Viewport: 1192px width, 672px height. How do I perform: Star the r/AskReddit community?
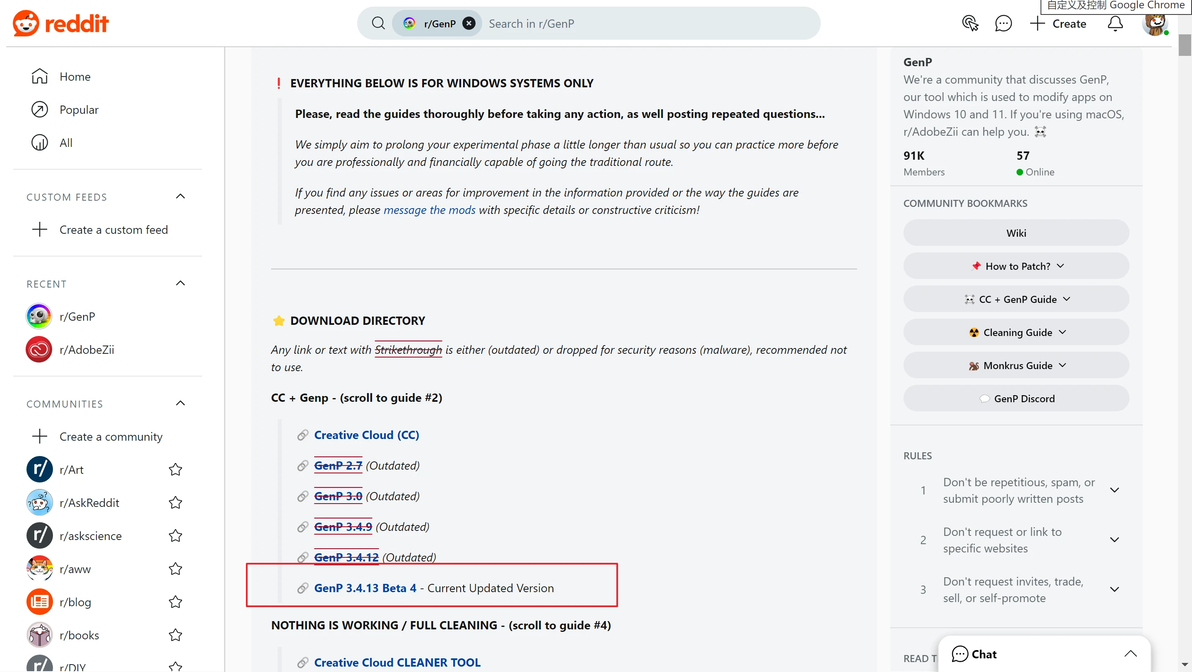176,503
